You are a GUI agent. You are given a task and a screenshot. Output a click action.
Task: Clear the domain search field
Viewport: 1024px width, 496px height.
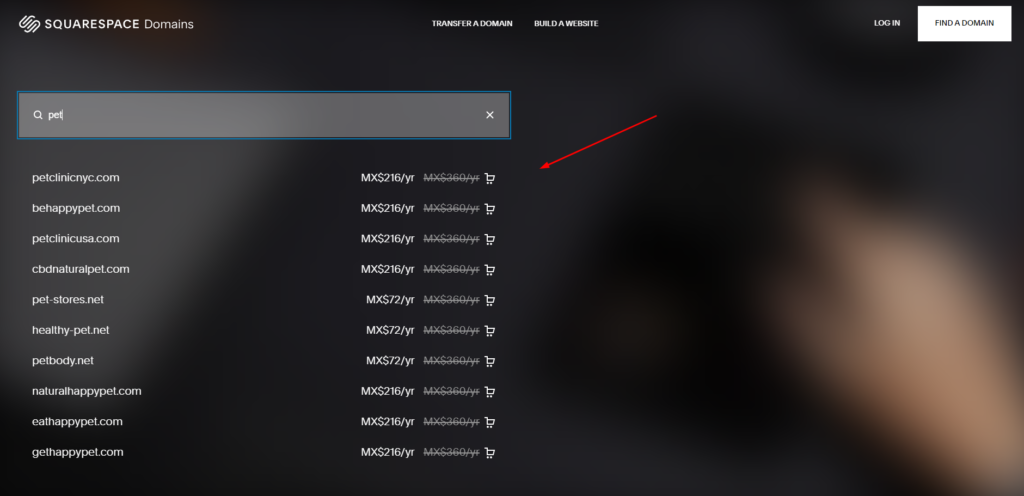[490, 115]
